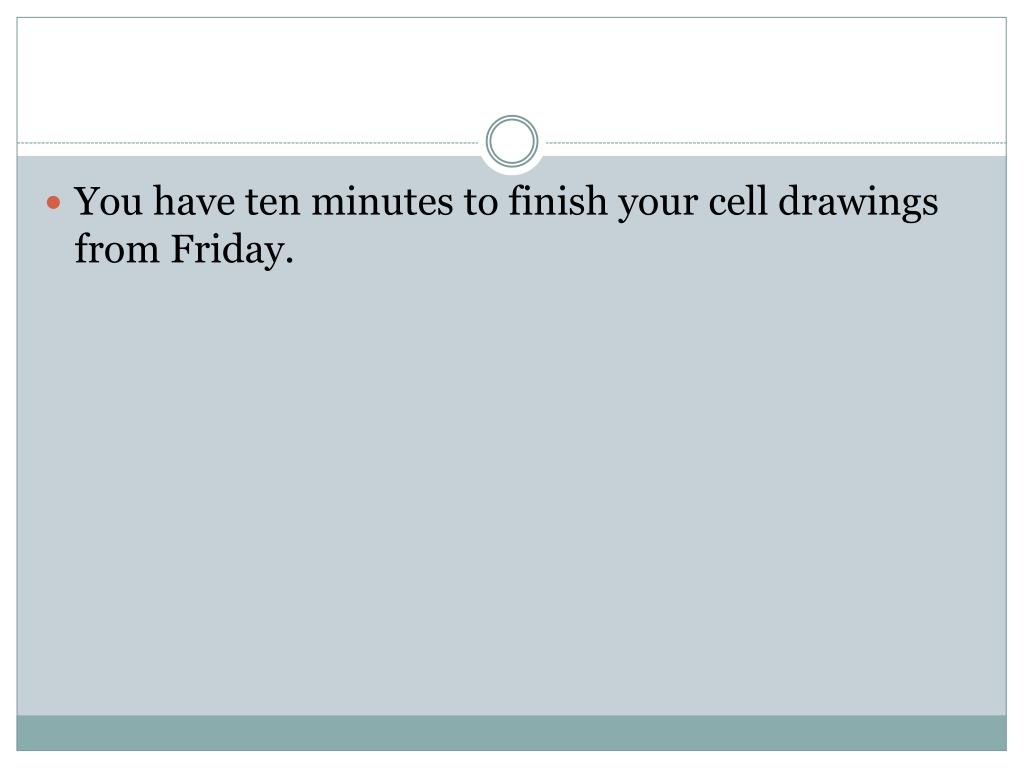Screen dimensions: 1024x768
Task: Click the blank body area below "Friday."
Action: (512, 490)
